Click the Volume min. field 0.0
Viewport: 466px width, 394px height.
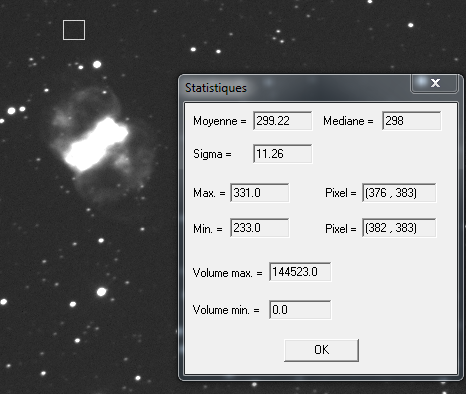pos(300,310)
